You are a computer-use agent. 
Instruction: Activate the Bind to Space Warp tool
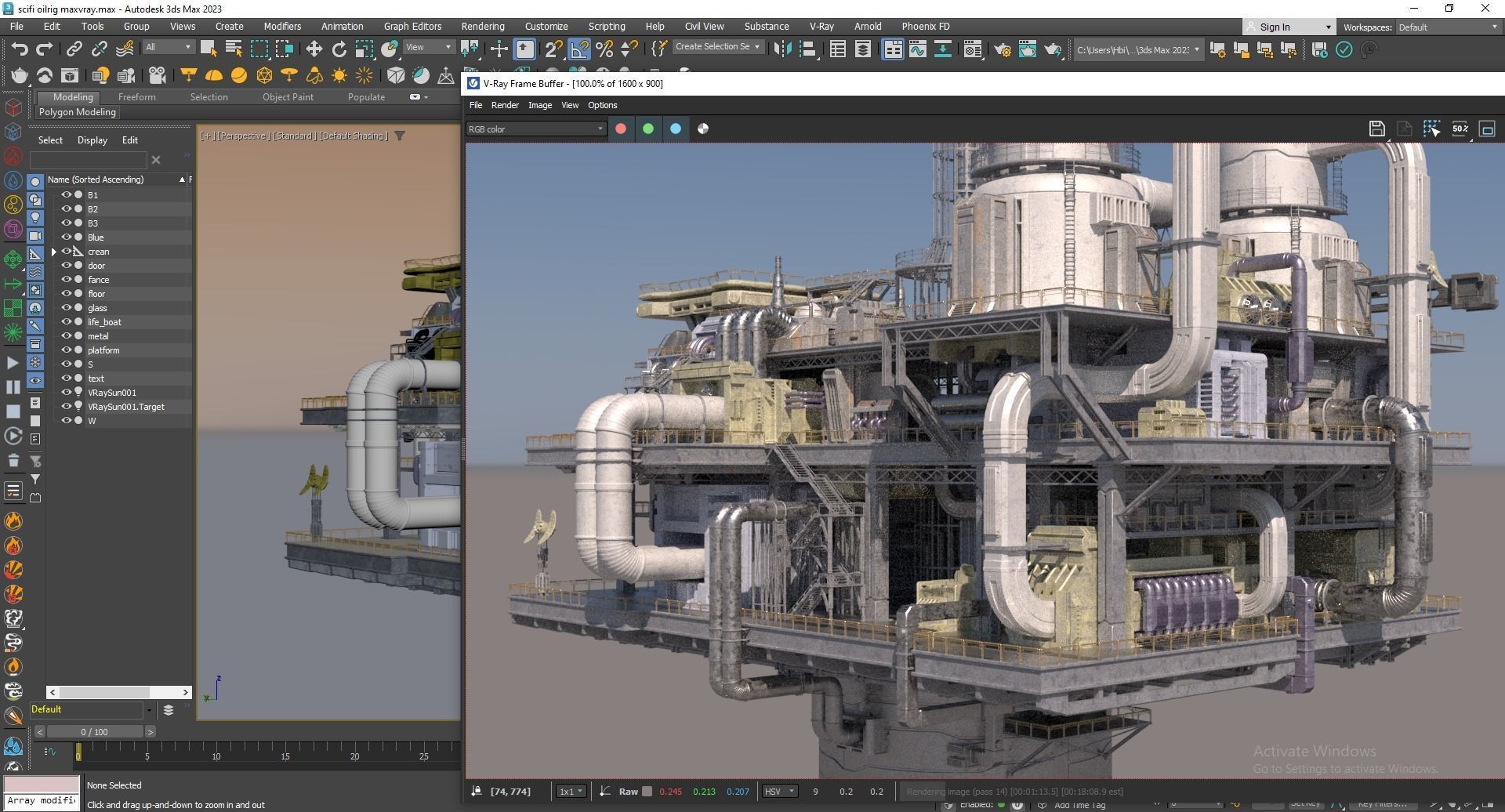tap(125, 49)
